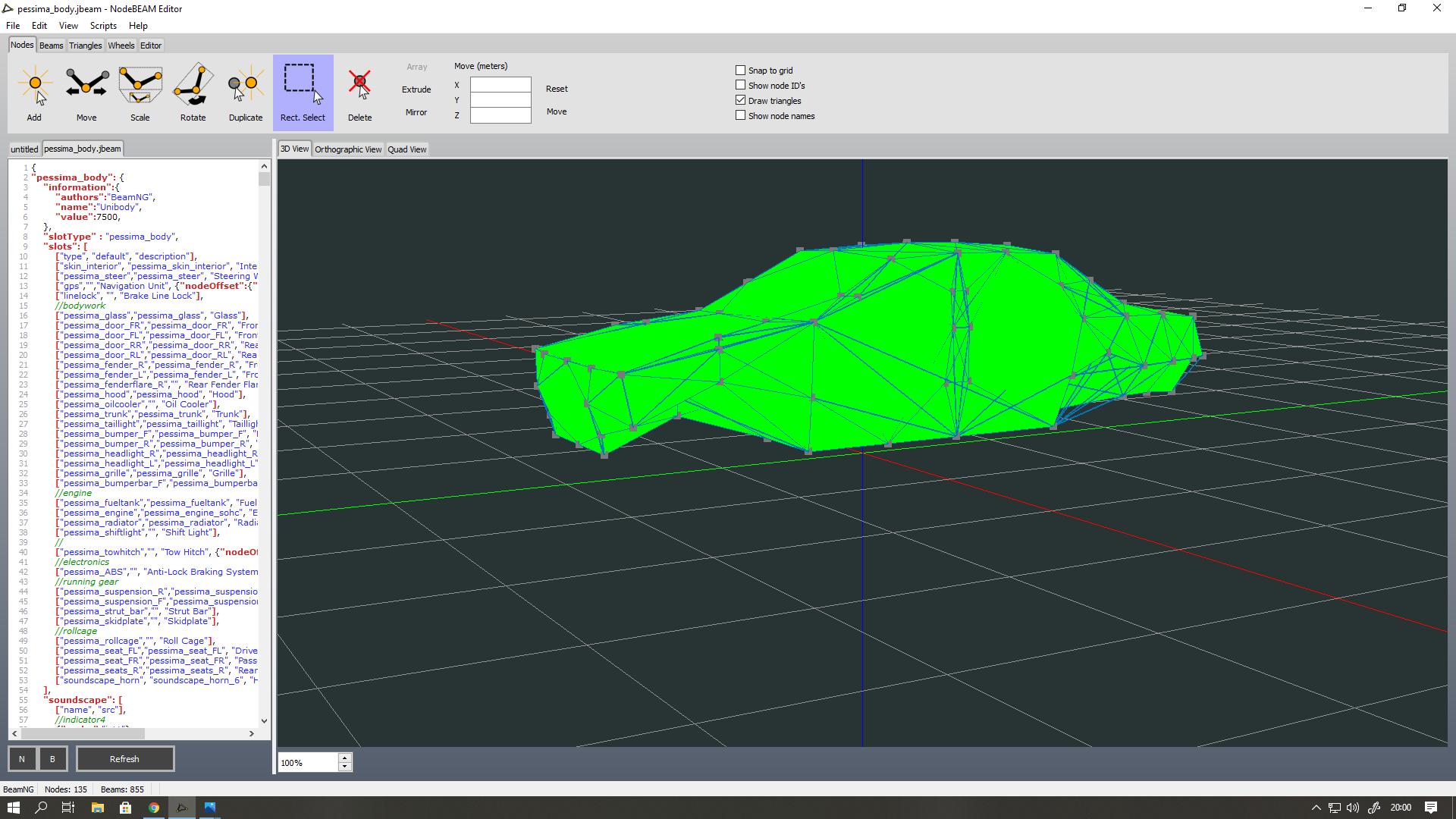Increase zoom percentage with up arrow
Screen dimensions: 1456x819
coord(345,758)
